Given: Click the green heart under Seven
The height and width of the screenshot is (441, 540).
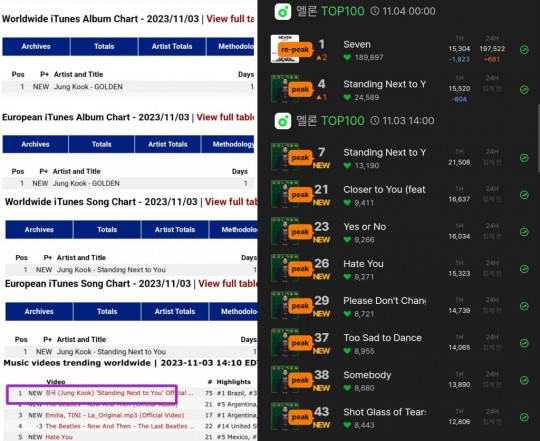Looking at the screenshot, I should pyautogui.click(x=347, y=57).
